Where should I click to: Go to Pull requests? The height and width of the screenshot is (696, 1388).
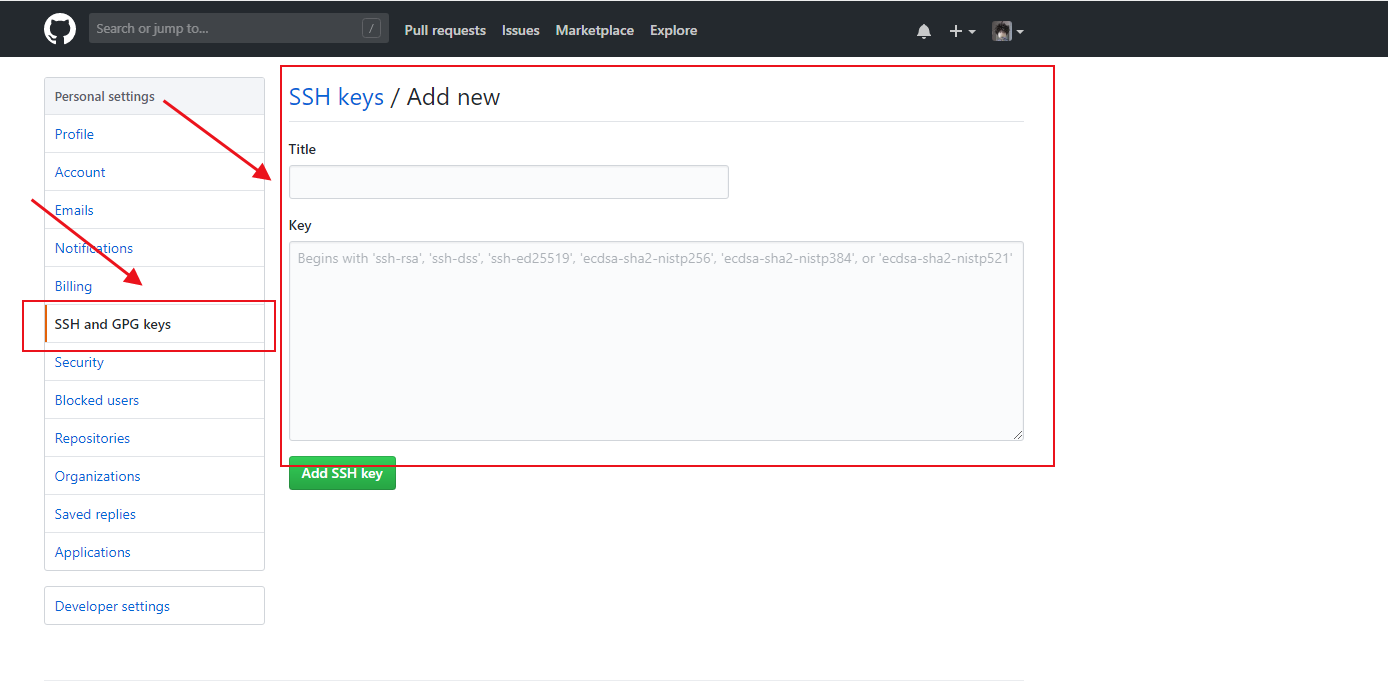[445, 30]
